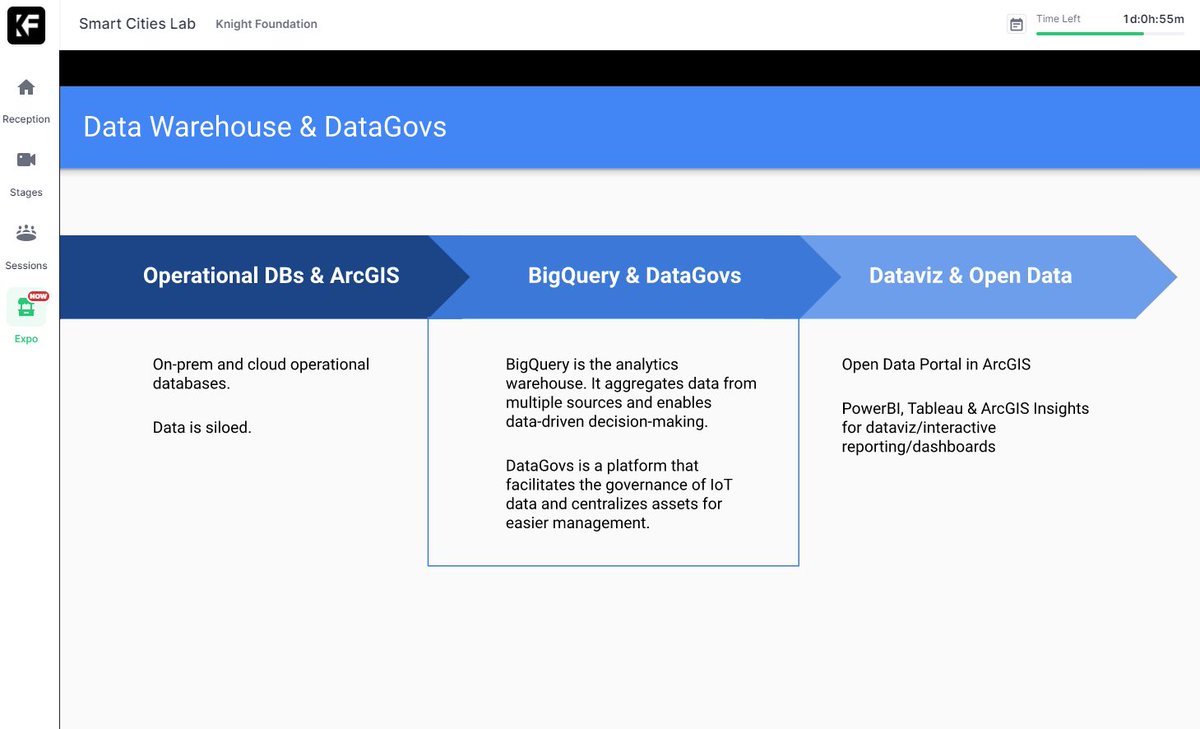Select the Expo label in the sidebar

coord(26,339)
